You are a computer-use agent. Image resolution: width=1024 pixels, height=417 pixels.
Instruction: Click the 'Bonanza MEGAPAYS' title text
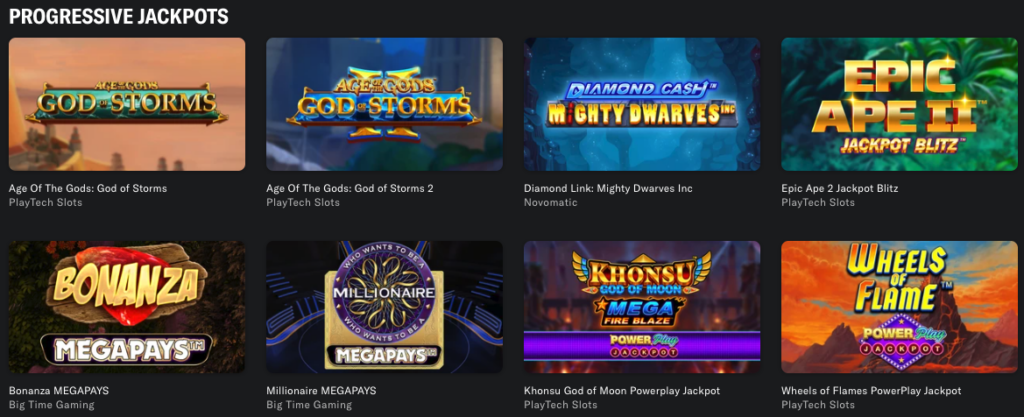pos(59,391)
